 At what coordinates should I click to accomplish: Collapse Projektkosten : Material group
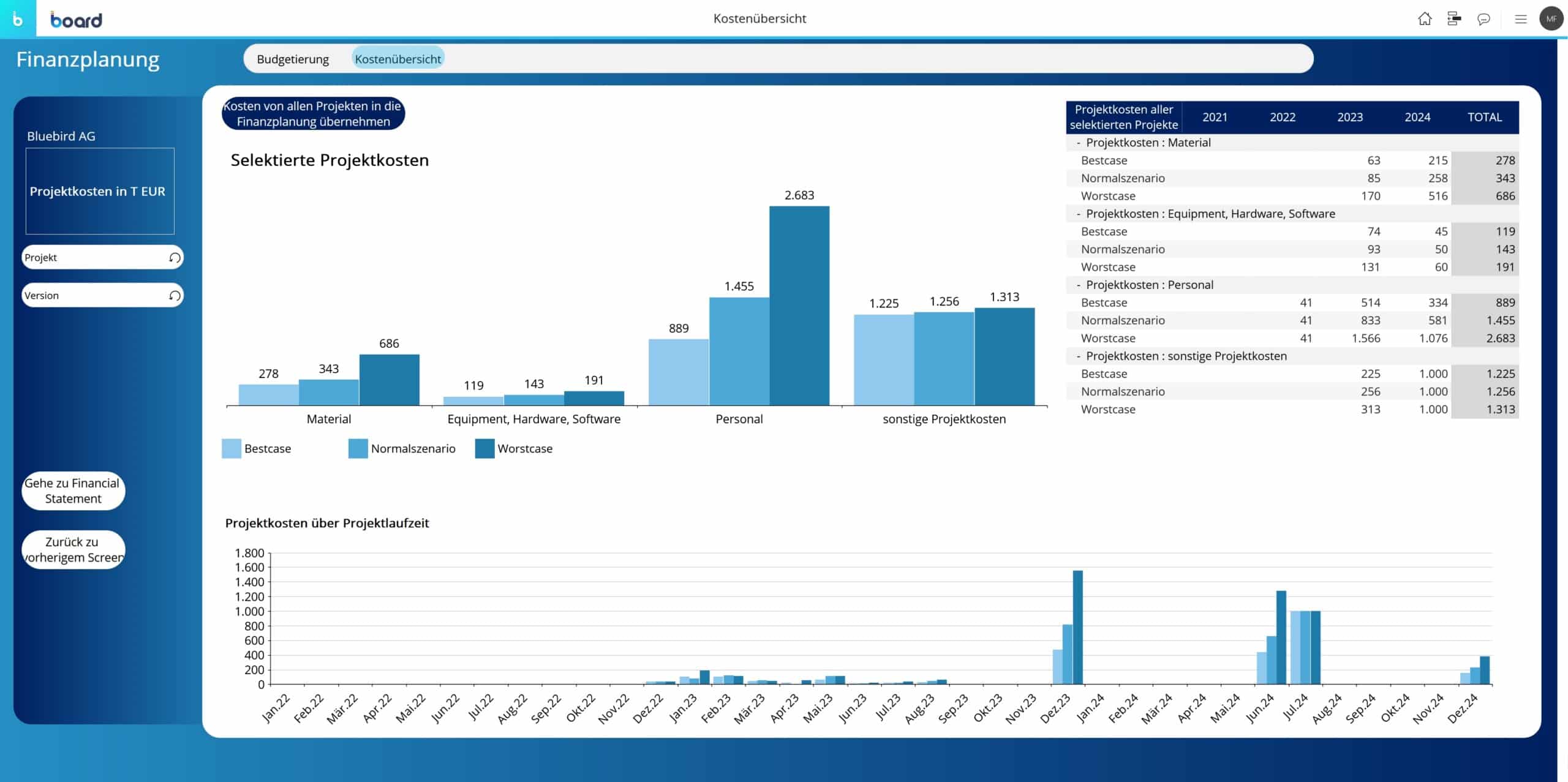(x=1079, y=143)
